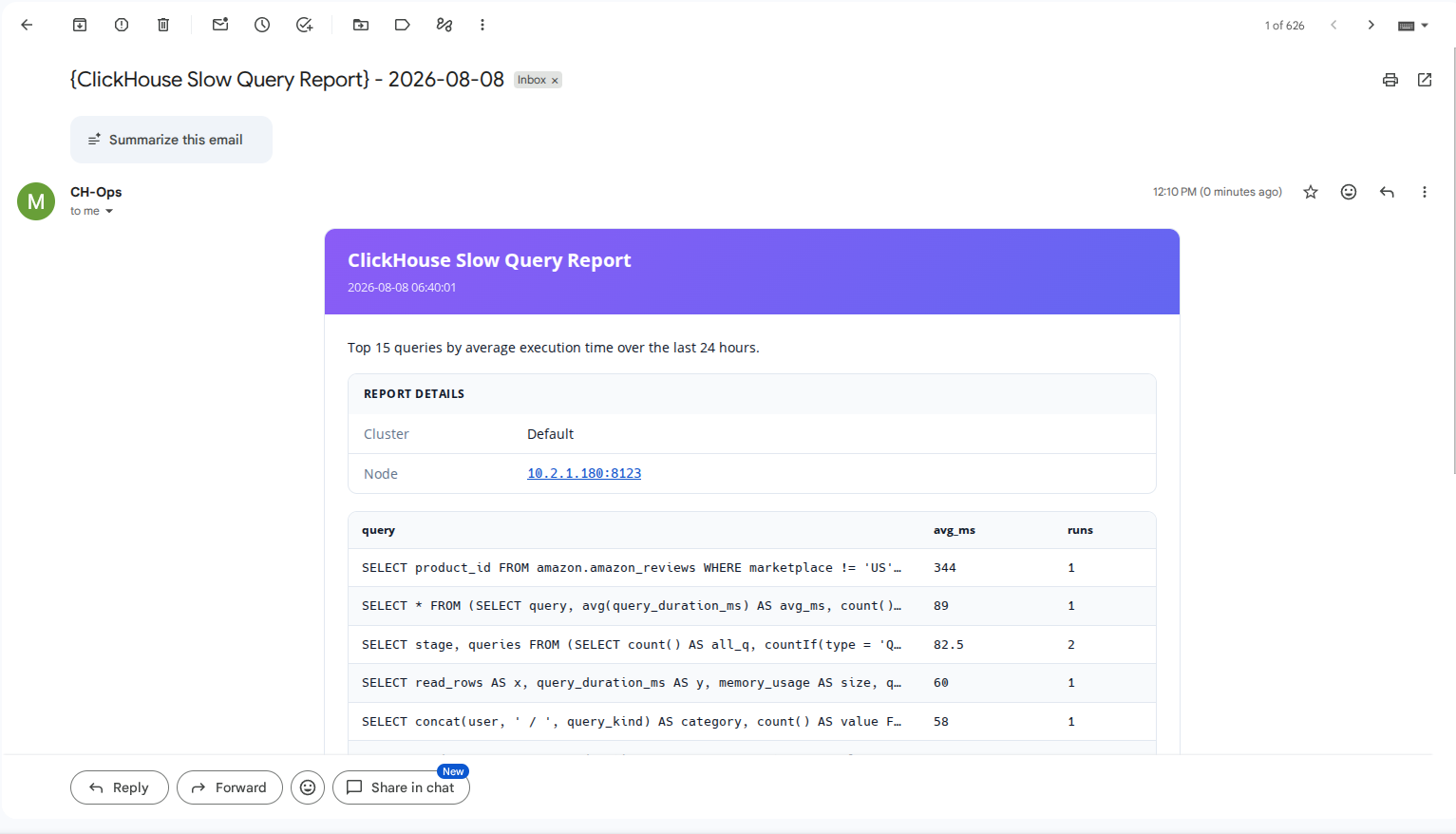This screenshot has width=1456, height=834.
Task: Reply using the header arrow icon
Action: [1387, 192]
